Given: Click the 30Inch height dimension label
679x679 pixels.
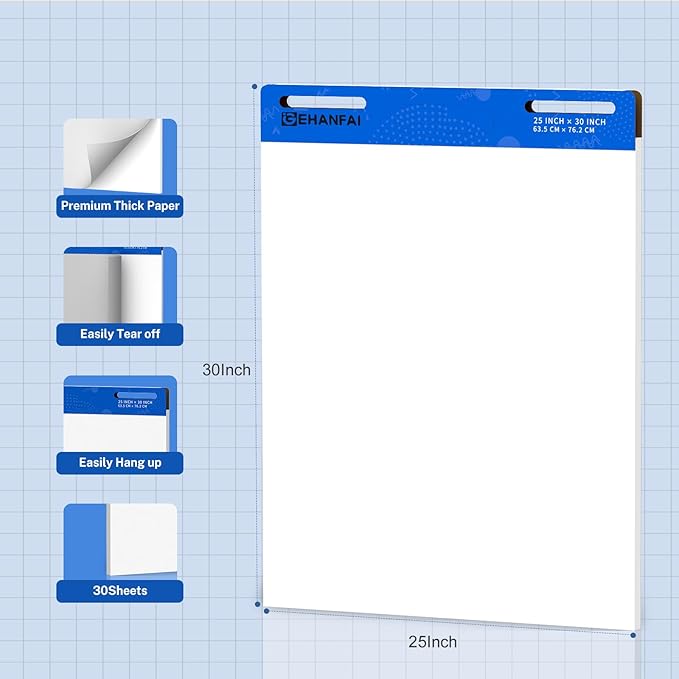Looking at the screenshot, I should (x=226, y=370).
